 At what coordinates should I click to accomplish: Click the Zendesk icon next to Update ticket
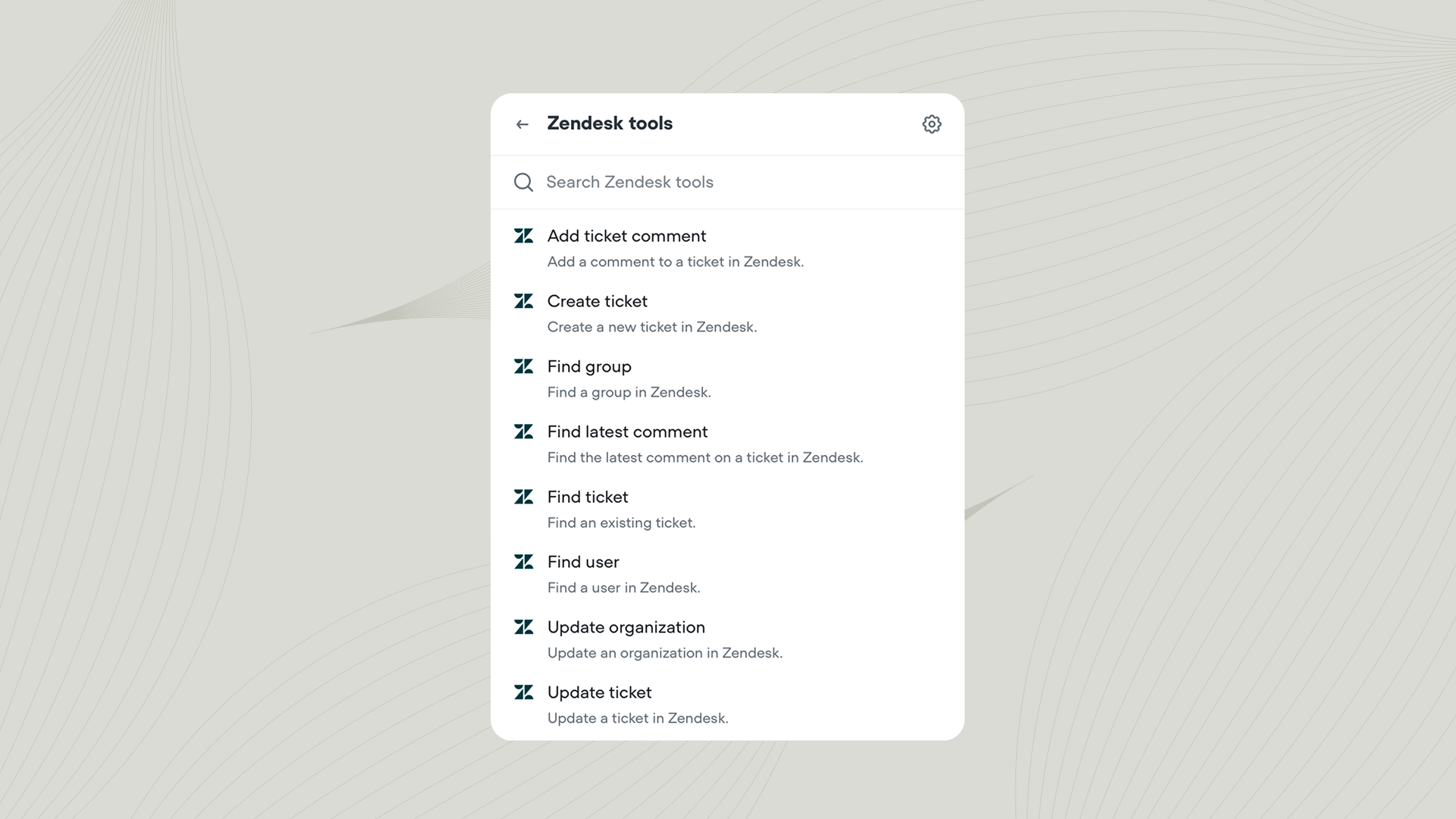click(525, 692)
